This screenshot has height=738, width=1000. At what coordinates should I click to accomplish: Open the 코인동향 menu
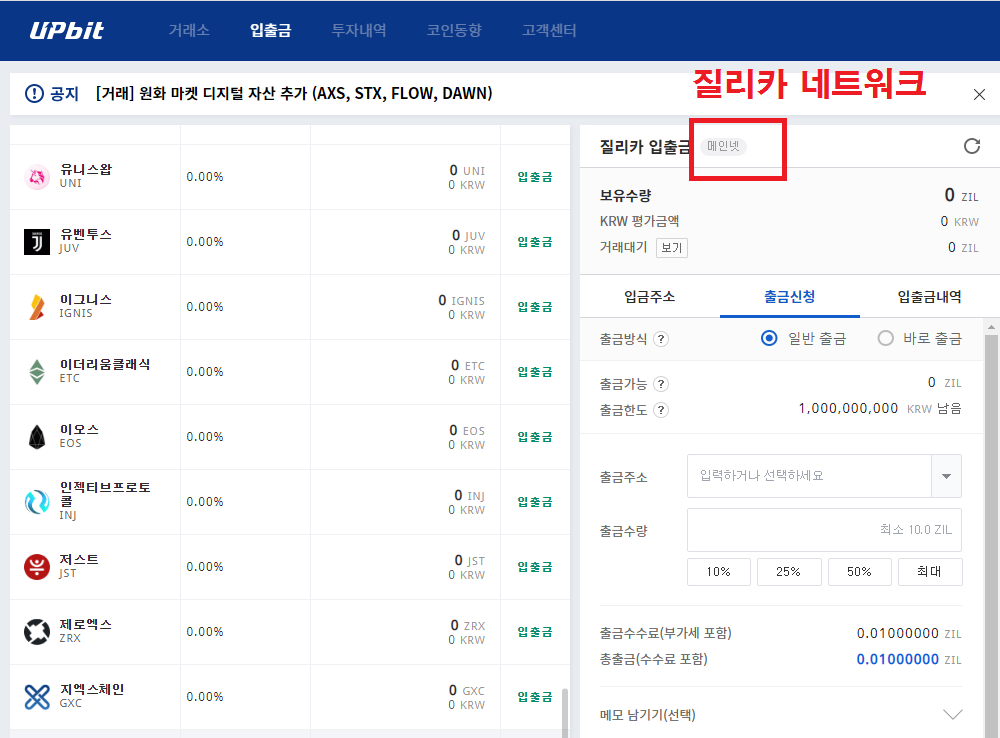coord(454,30)
